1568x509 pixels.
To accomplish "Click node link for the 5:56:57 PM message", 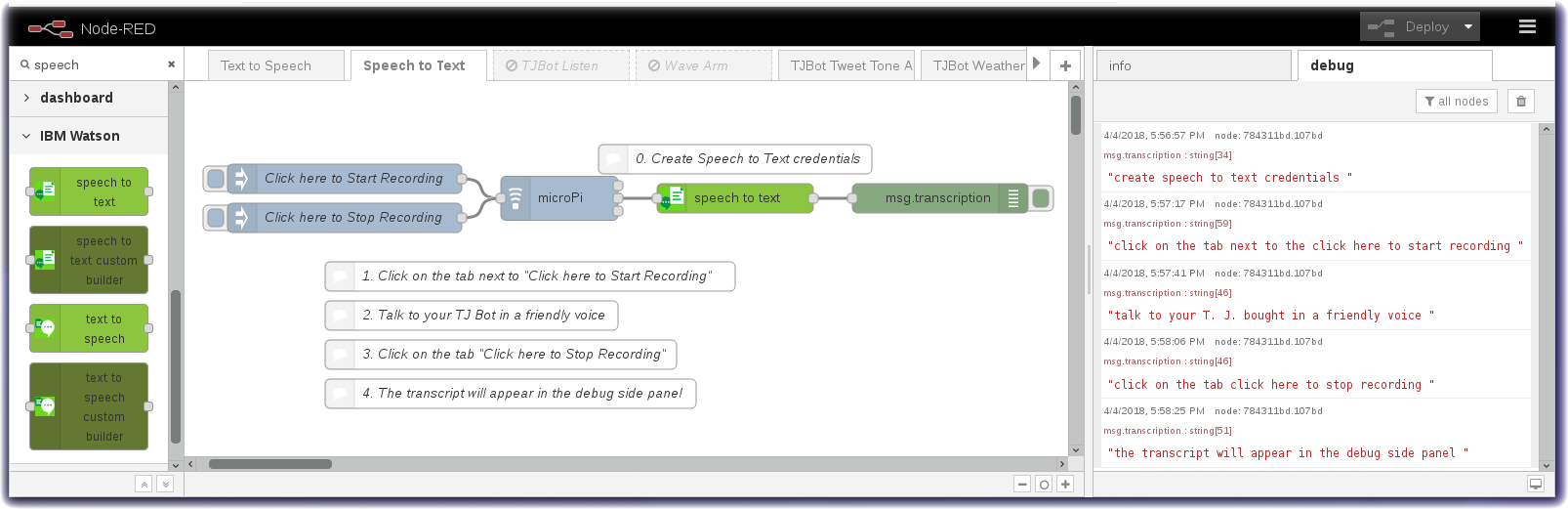I will pyautogui.click(x=1268, y=136).
